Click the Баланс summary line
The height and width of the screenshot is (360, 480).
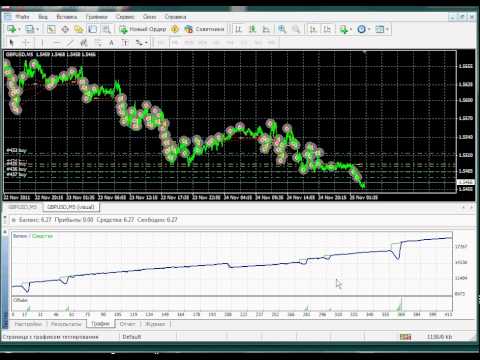click(98, 220)
